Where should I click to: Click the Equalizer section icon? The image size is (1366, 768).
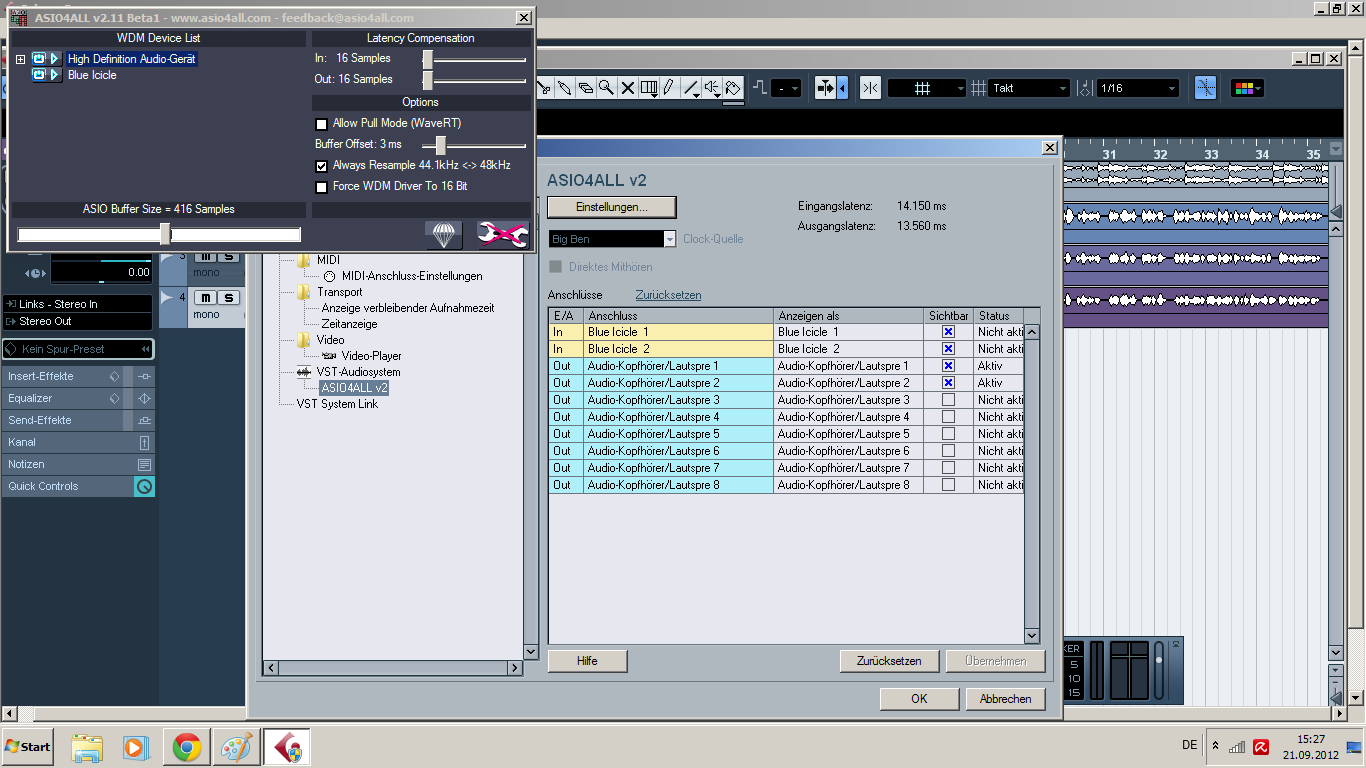click(x=144, y=398)
